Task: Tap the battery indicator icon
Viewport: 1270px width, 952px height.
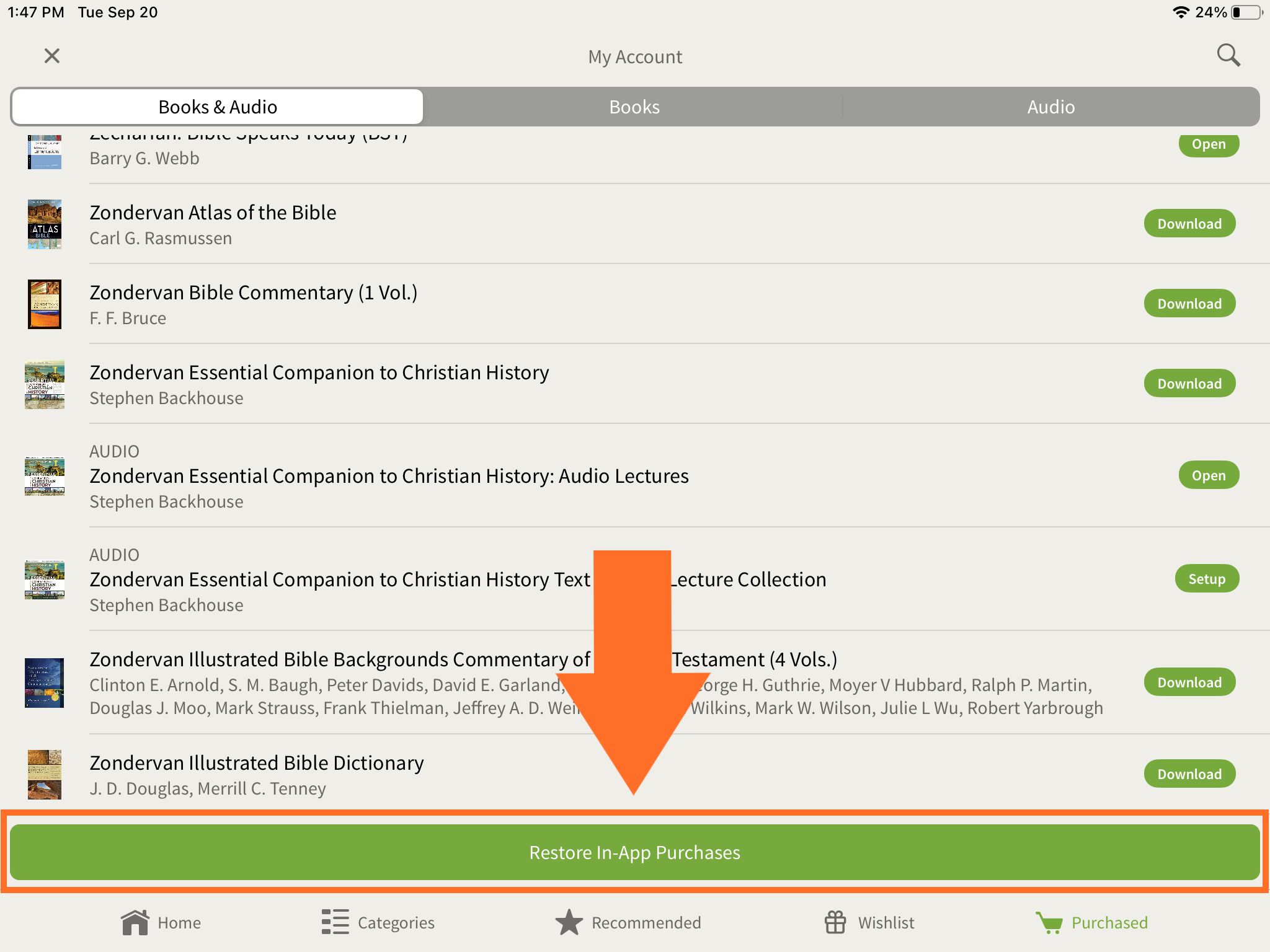Action: [x=1246, y=12]
